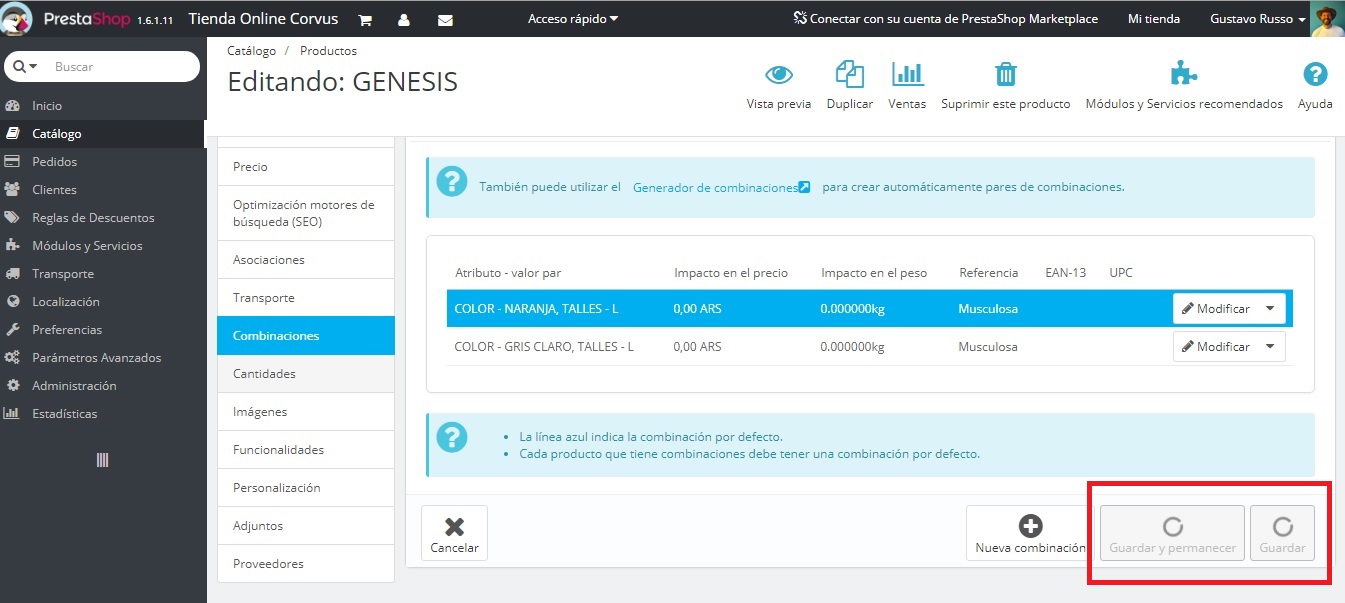Screen dimensions: 1345x603
Task: Focus the Buscar search field
Action: pyautogui.click(x=120, y=66)
